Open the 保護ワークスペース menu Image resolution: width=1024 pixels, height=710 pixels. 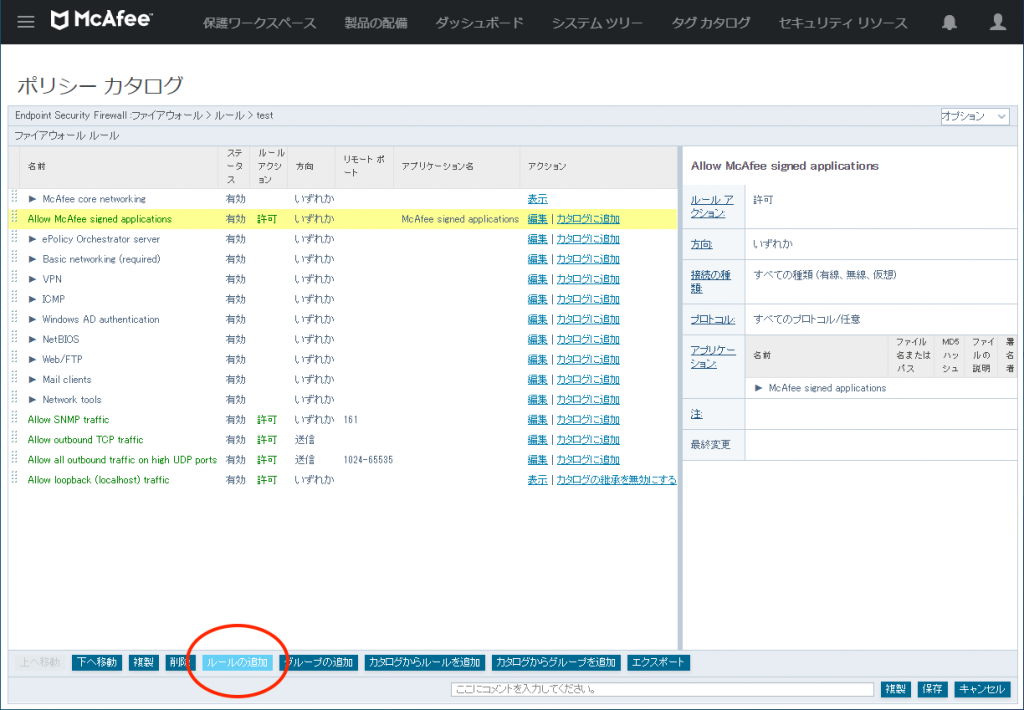coord(259,23)
